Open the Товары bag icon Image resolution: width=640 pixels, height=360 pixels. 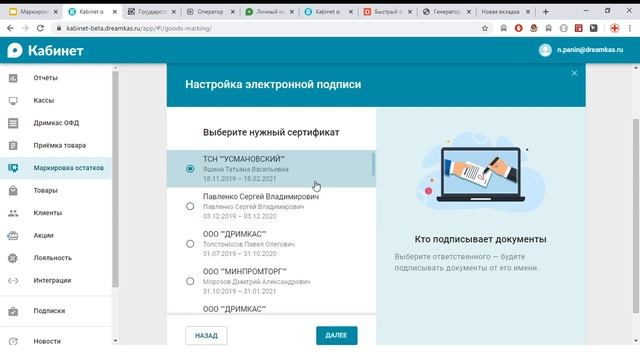13,190
